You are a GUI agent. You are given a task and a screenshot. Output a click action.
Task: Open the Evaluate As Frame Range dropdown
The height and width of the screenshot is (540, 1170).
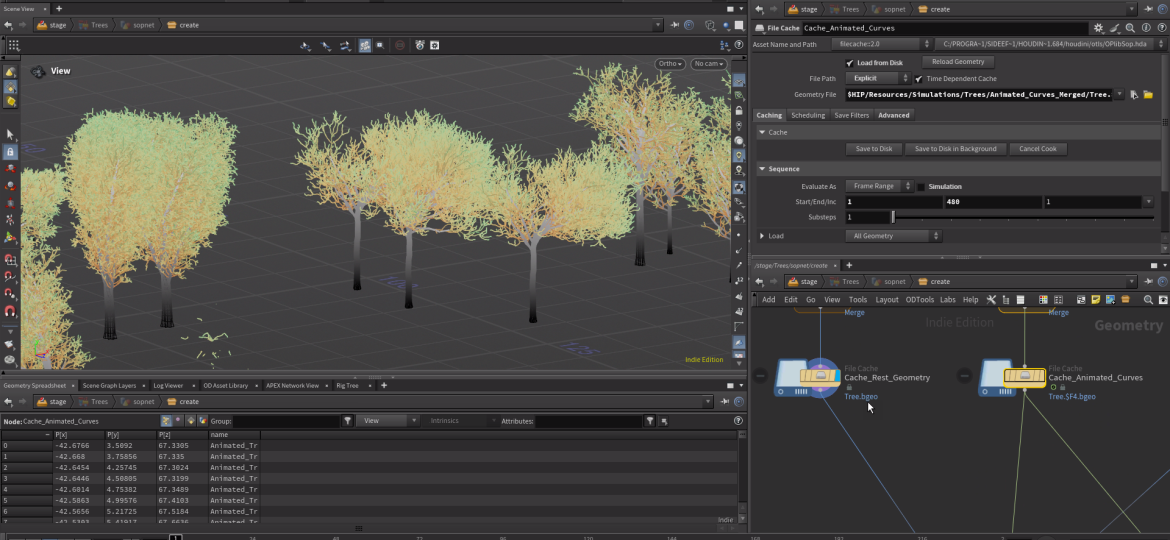(x=878, y=186)
